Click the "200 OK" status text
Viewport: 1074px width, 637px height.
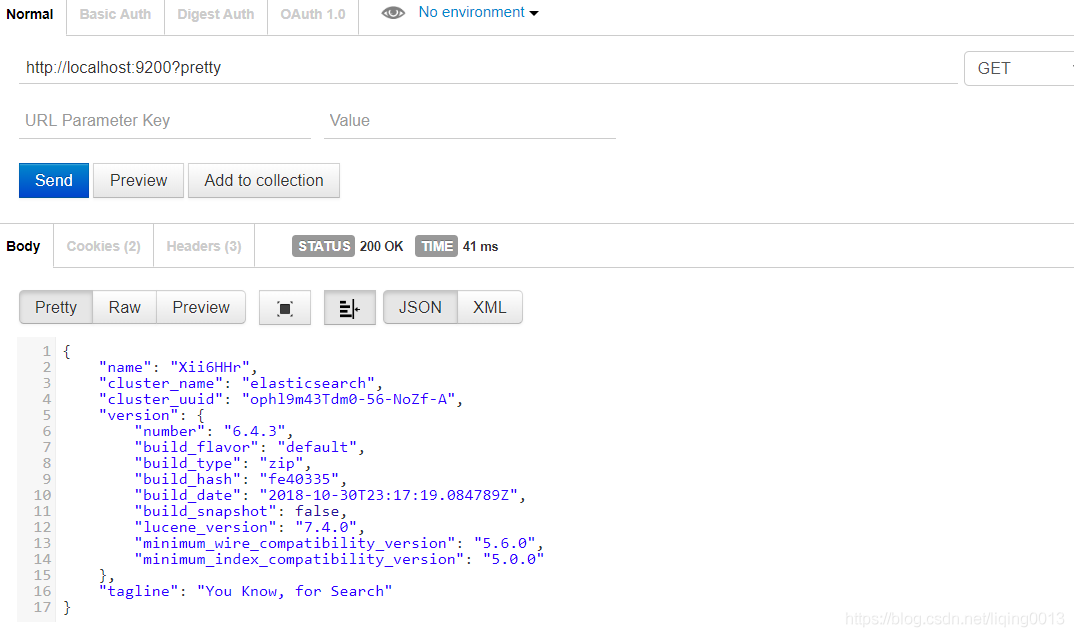382,247
